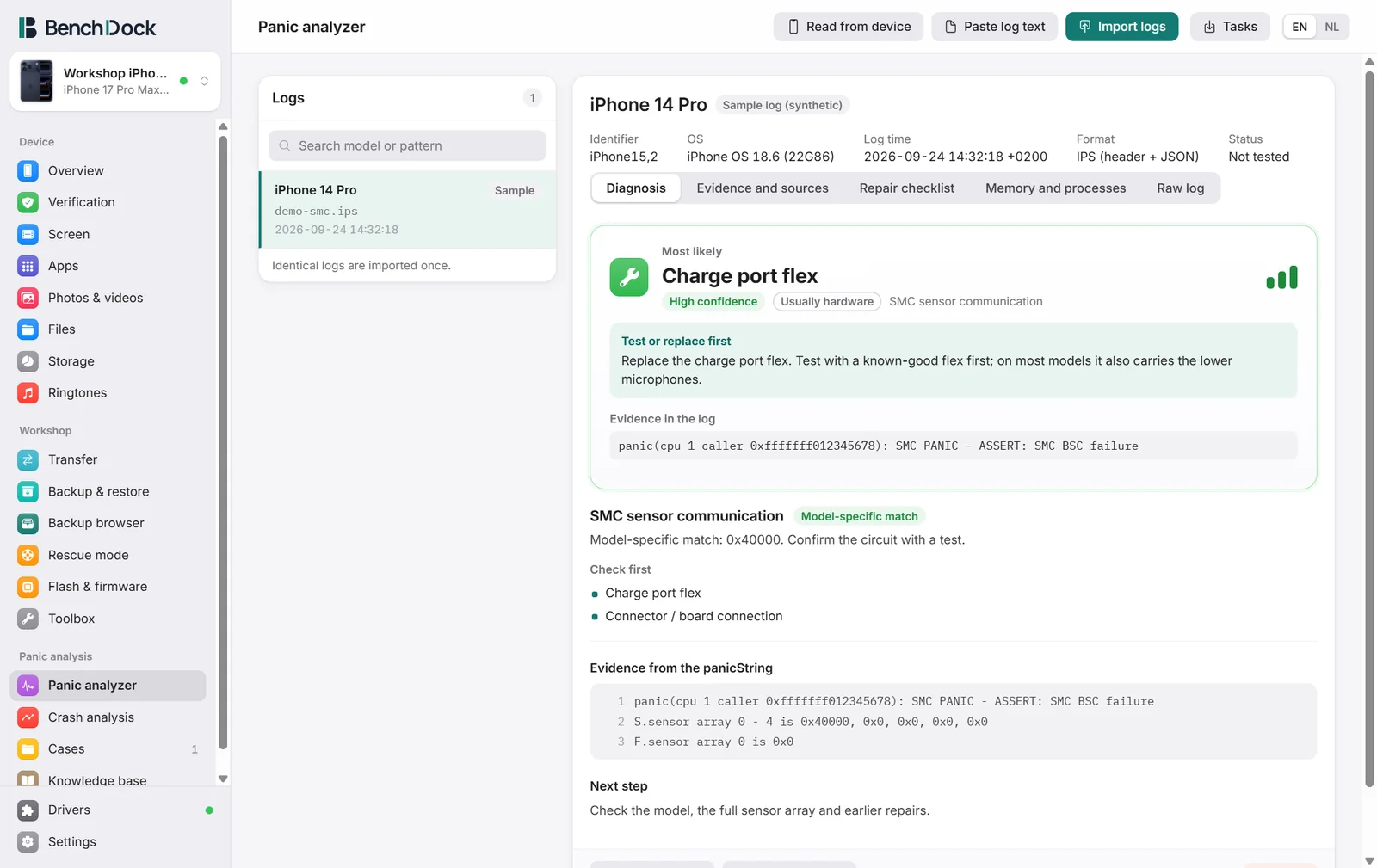The width and height of the screenshot is (1377, 868).
Task: Click the Cases count badge
Action: [x=195, y=749]
